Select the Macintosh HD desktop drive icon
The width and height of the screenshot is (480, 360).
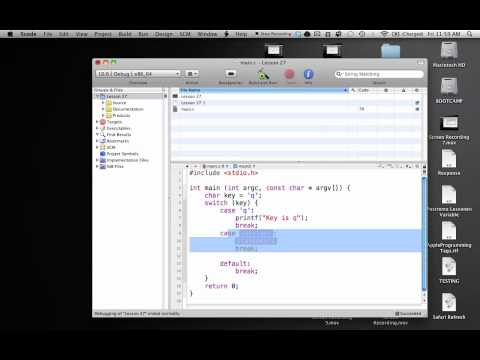(x=449, y=51)
